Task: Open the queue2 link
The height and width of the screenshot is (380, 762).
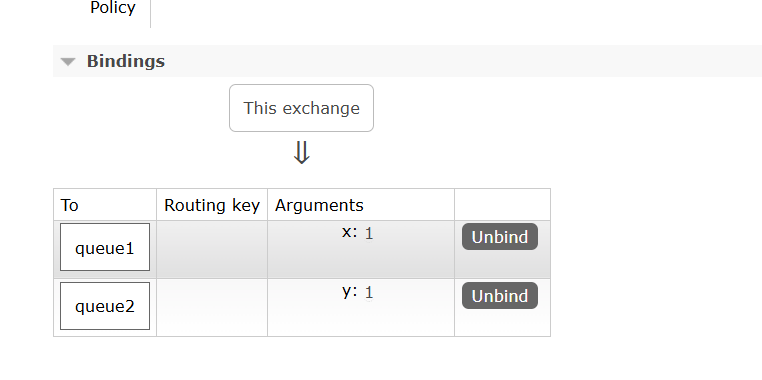Action: click(105, 306)
